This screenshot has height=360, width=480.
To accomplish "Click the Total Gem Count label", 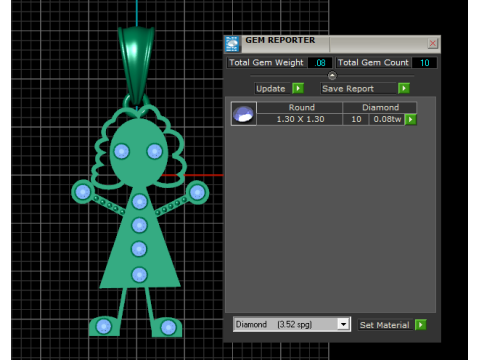I will pyautogui.click(x=373, y=63).
